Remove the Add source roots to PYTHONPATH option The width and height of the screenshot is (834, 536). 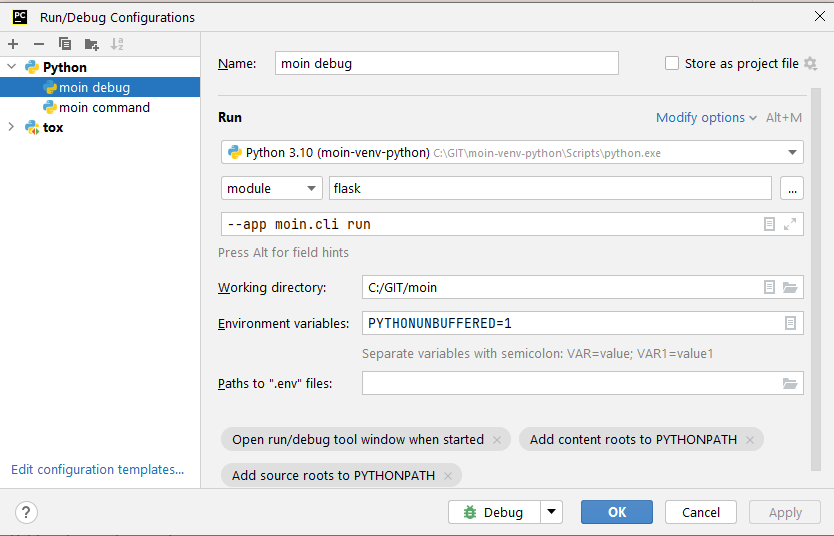click(x=448, y=475)
